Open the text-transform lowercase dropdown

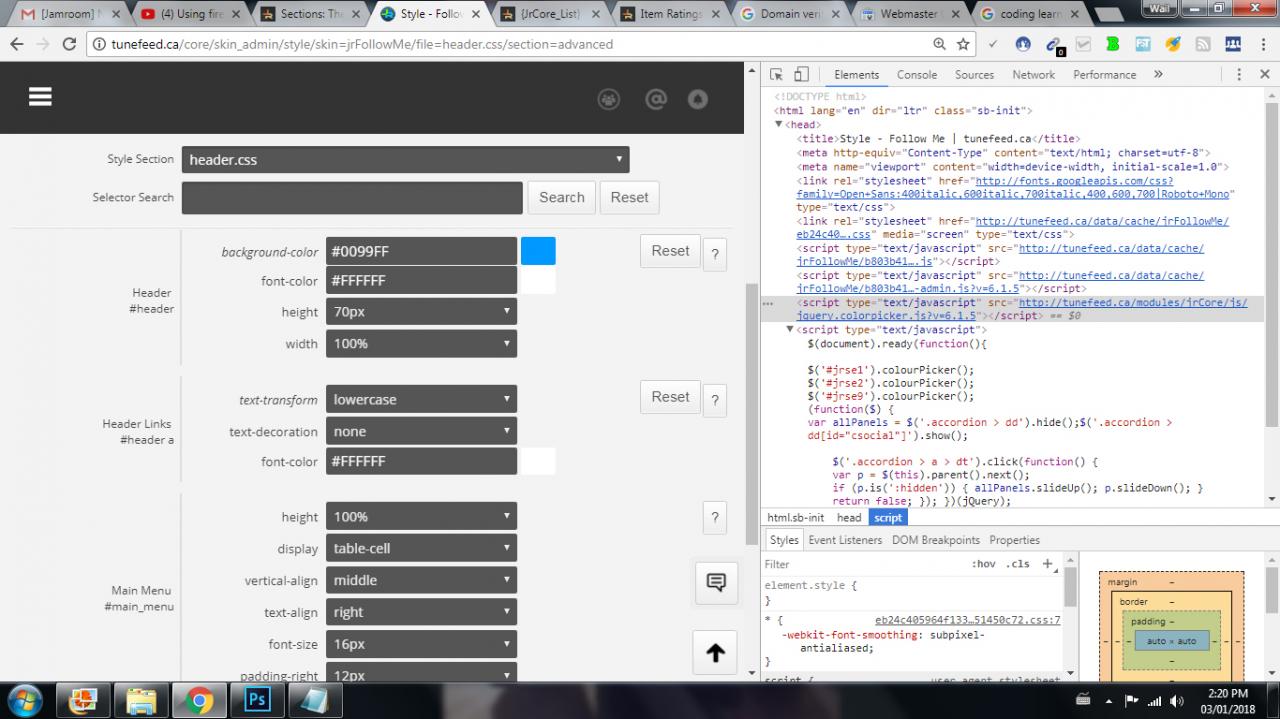point(421,399)
